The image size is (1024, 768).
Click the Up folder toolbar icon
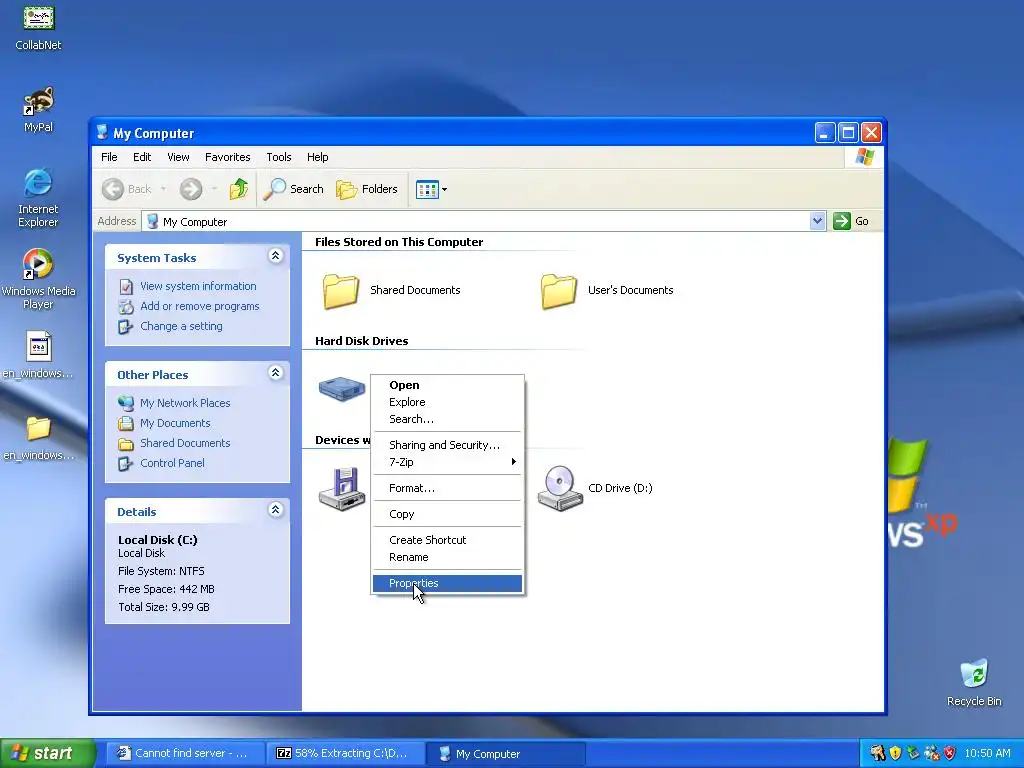point(238,189)
